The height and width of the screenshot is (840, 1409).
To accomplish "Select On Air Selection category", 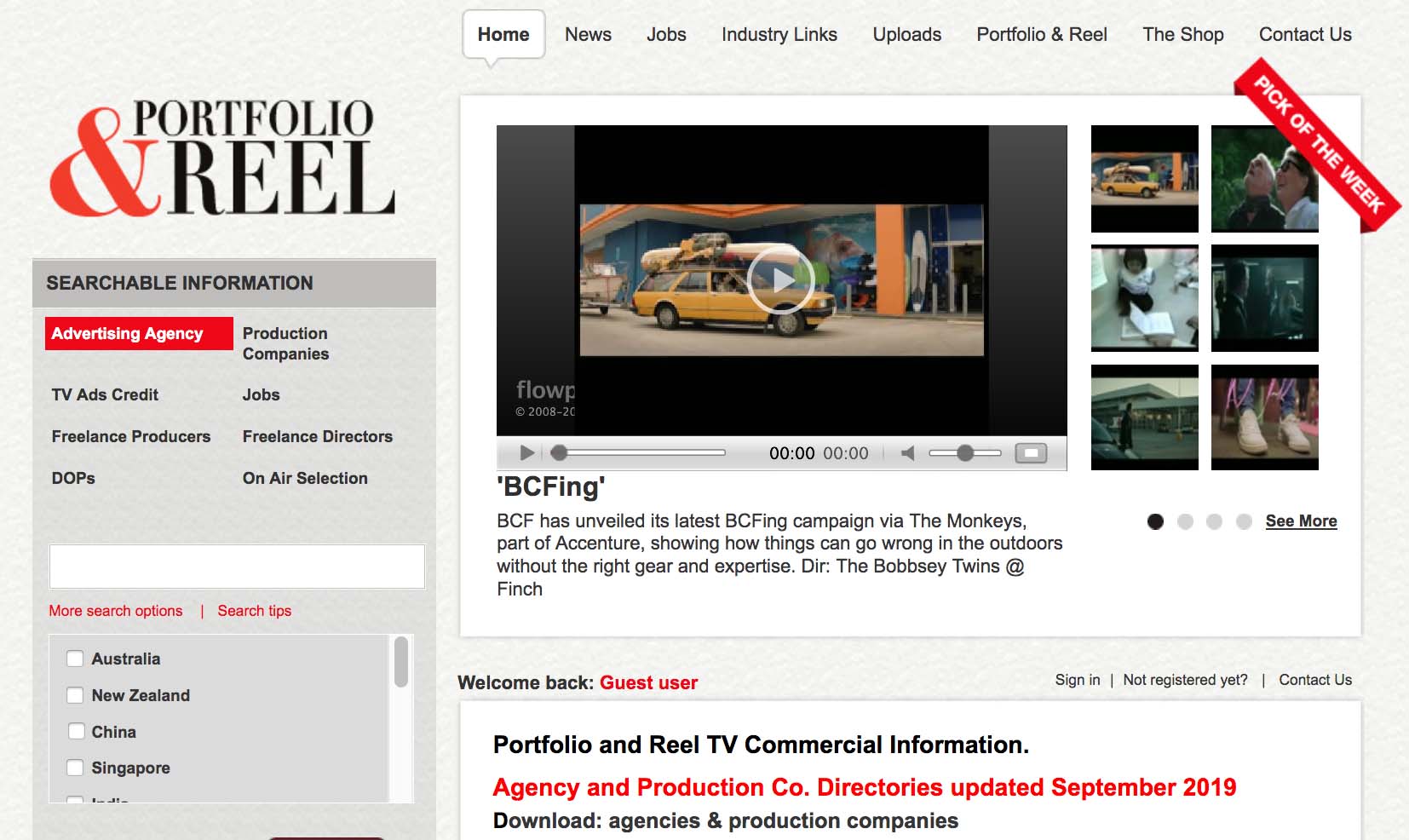I will coord(305,478).
